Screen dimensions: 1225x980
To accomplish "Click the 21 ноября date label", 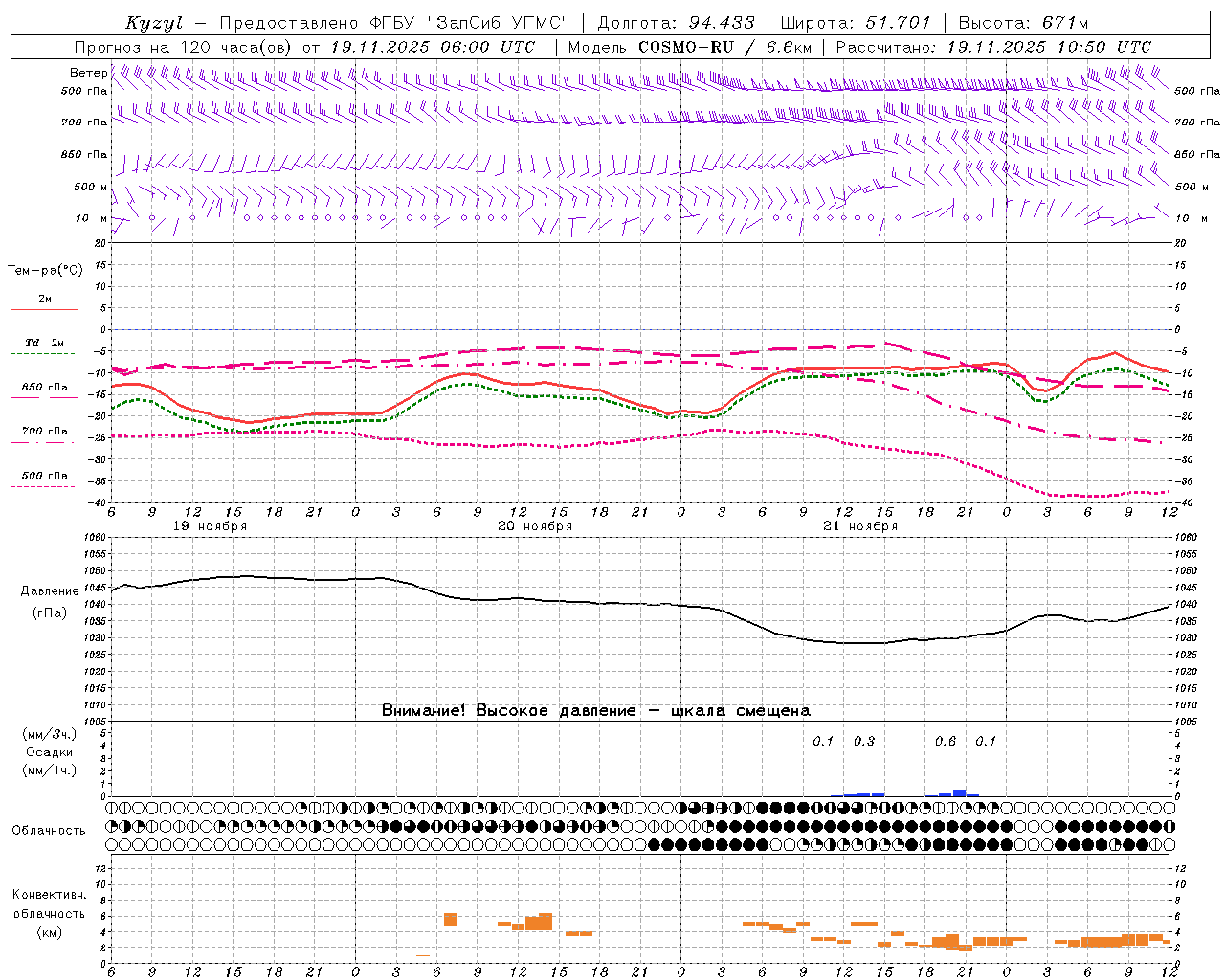I will [860, 526].
